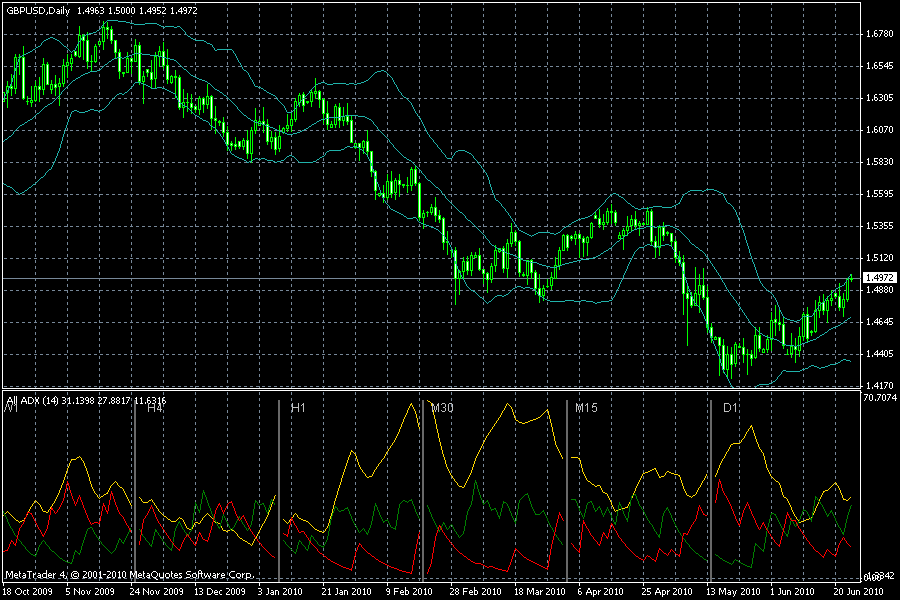Pick the 1.4645 price level
The height and width of the screenshot is (600, 900).
click(x=880, y=322)
